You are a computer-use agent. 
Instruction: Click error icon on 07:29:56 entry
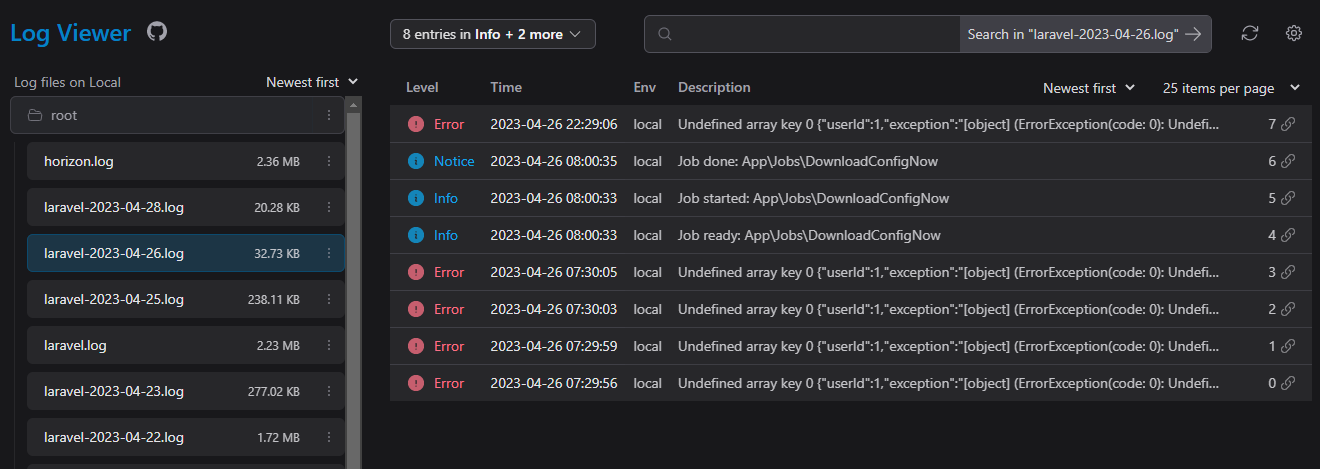416,383
